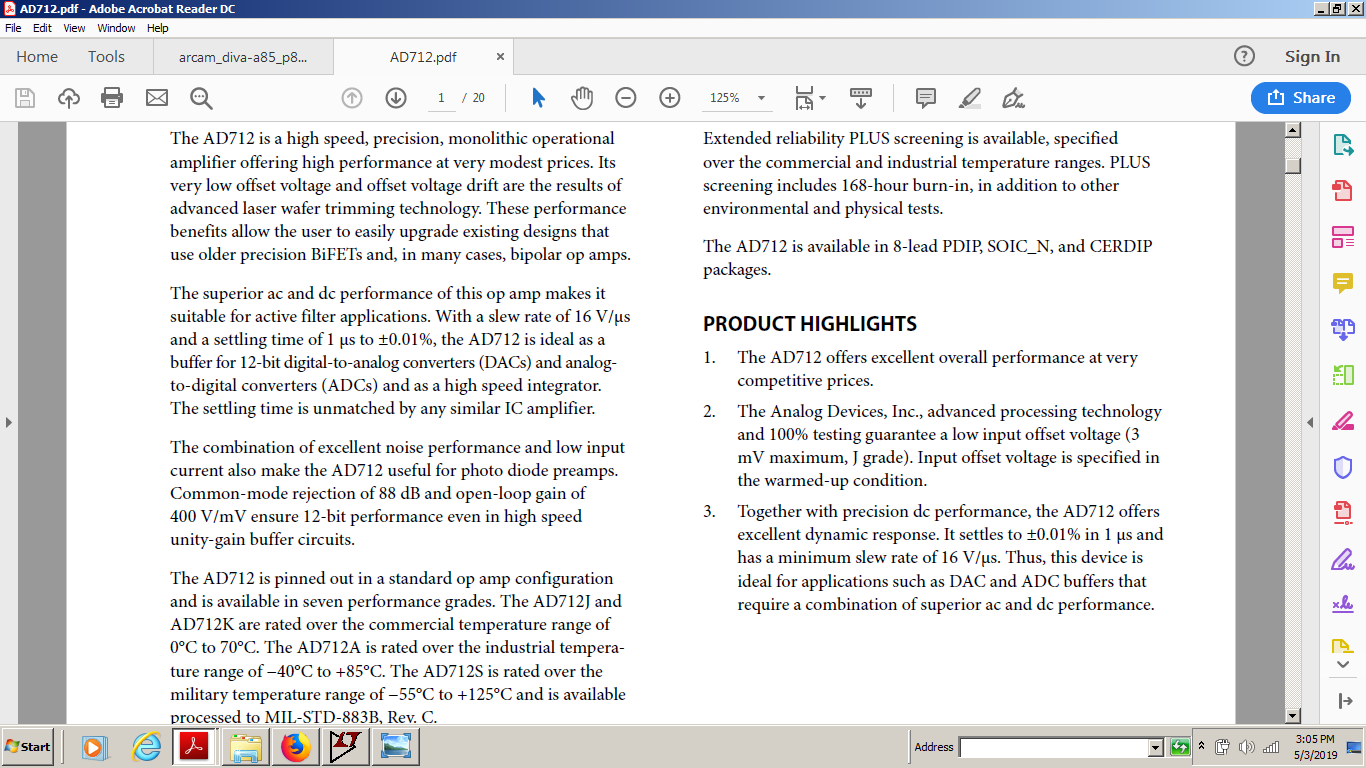
Task: Activate the Hand pan tool
Action: [582, 98]
